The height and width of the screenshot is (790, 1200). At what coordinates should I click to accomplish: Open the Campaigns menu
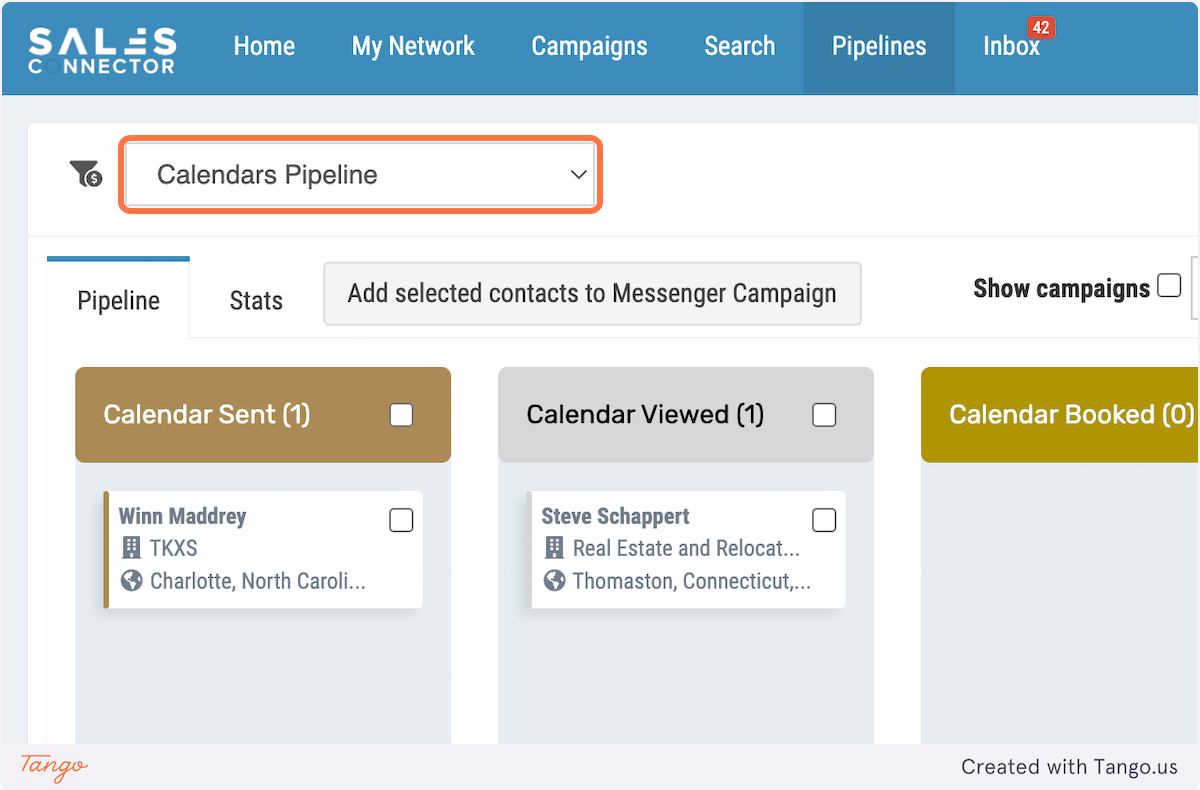point(589,46)
